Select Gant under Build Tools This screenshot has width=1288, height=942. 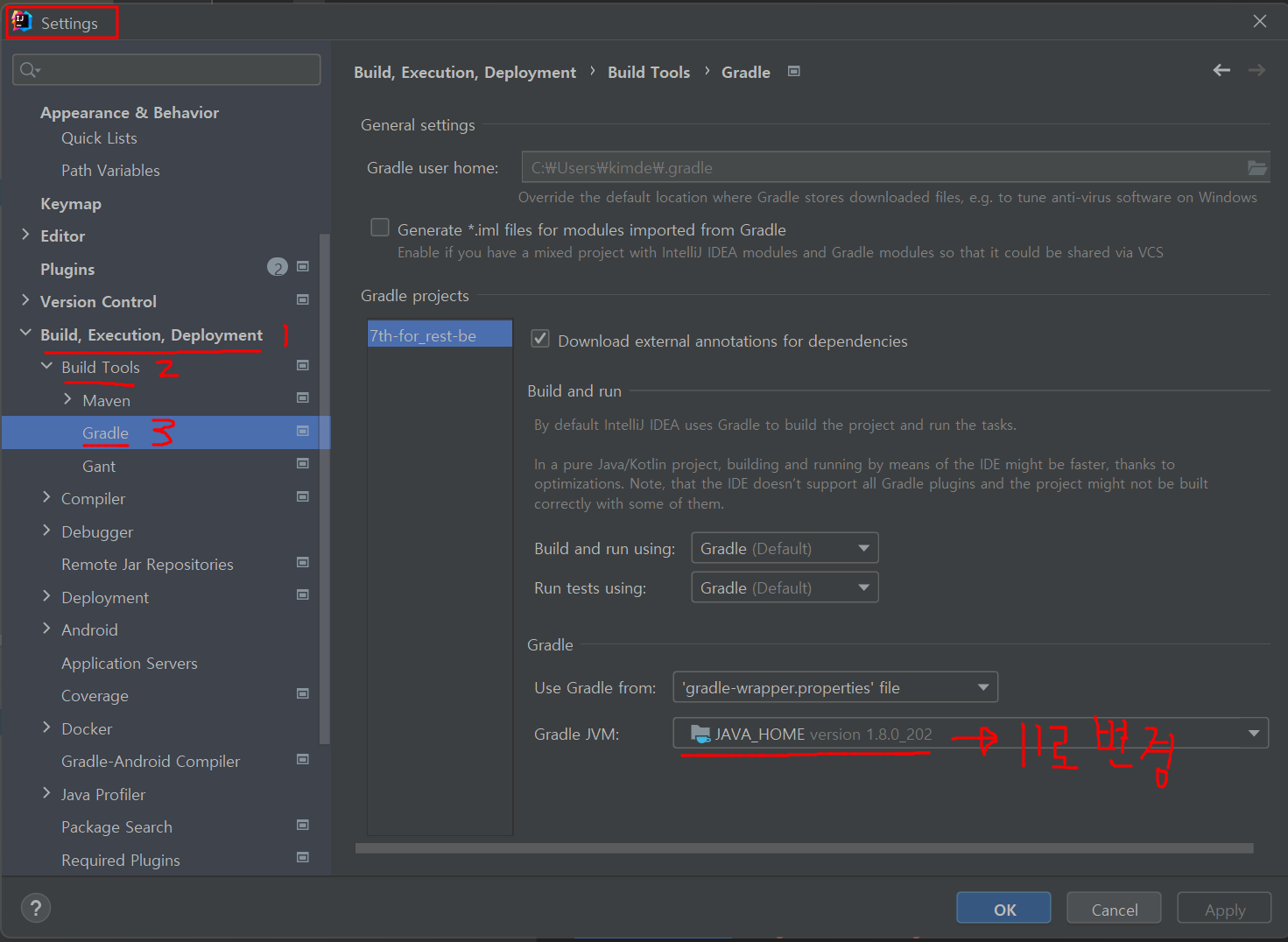pos(99,467)
